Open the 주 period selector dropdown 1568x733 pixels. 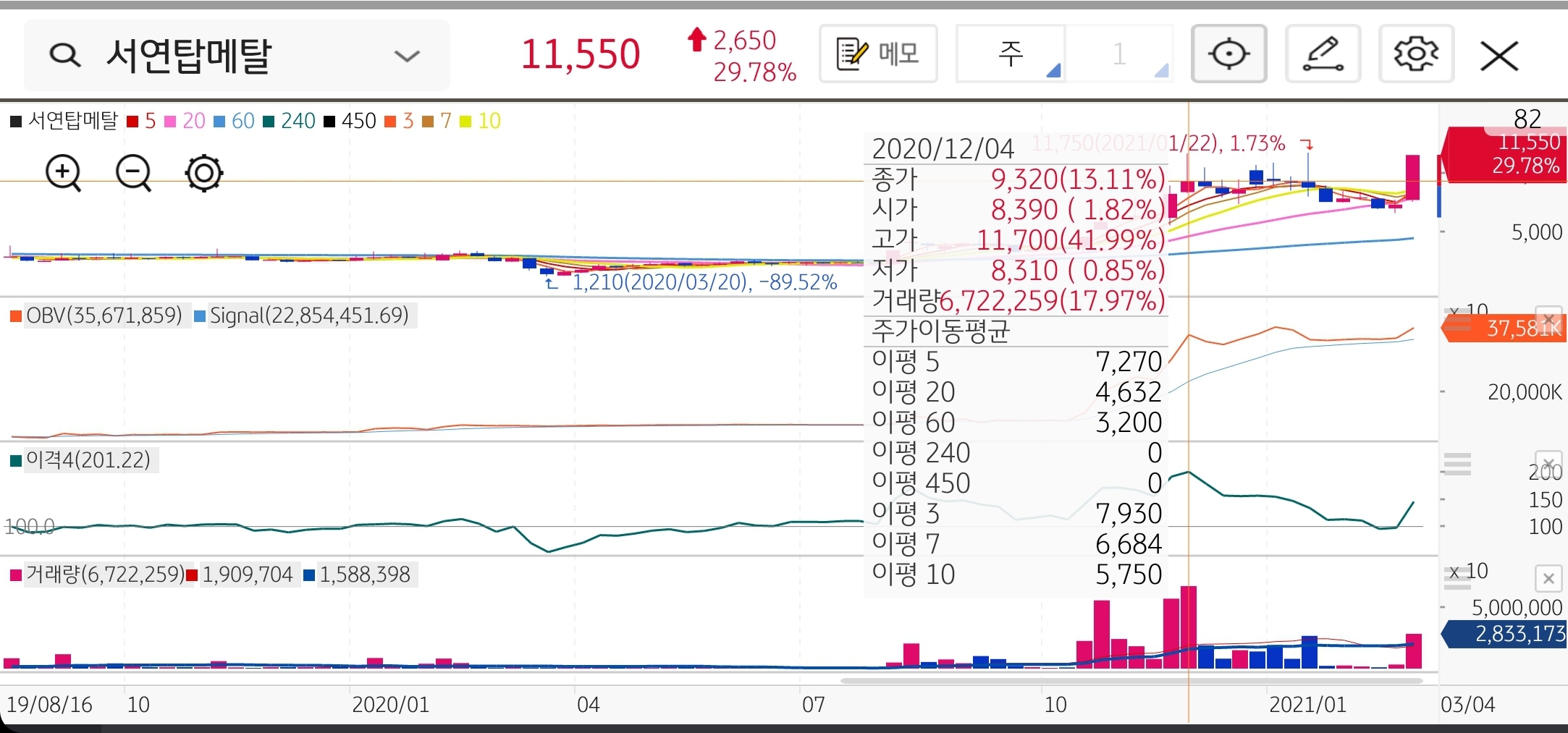coord(1011,54)
